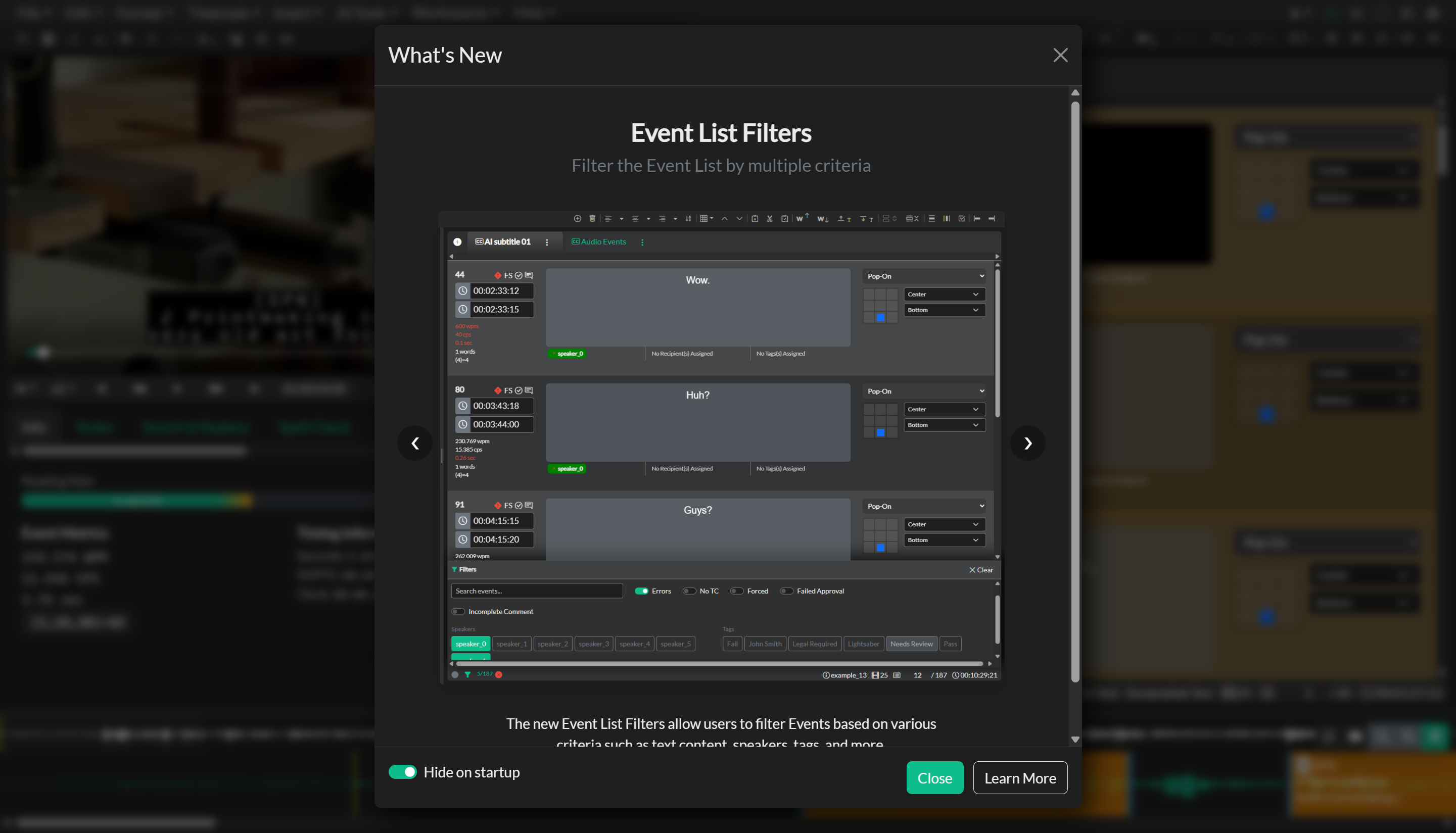Screen dimensions: 1456x833
Task: Click inside the Search events field
Action: pyautogui.click(x=536, y=591)
